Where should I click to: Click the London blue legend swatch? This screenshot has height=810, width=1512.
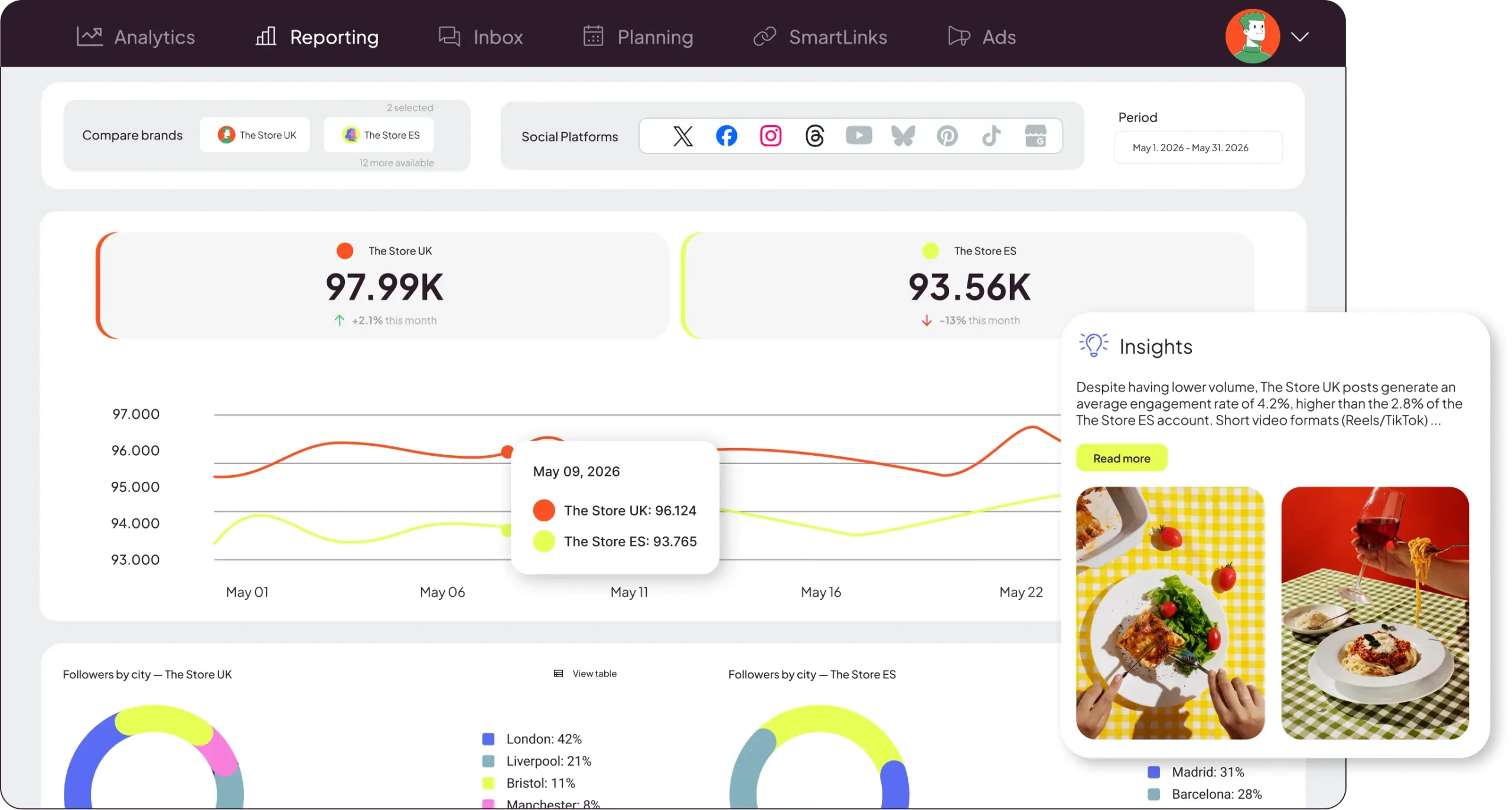pos(488,739)
